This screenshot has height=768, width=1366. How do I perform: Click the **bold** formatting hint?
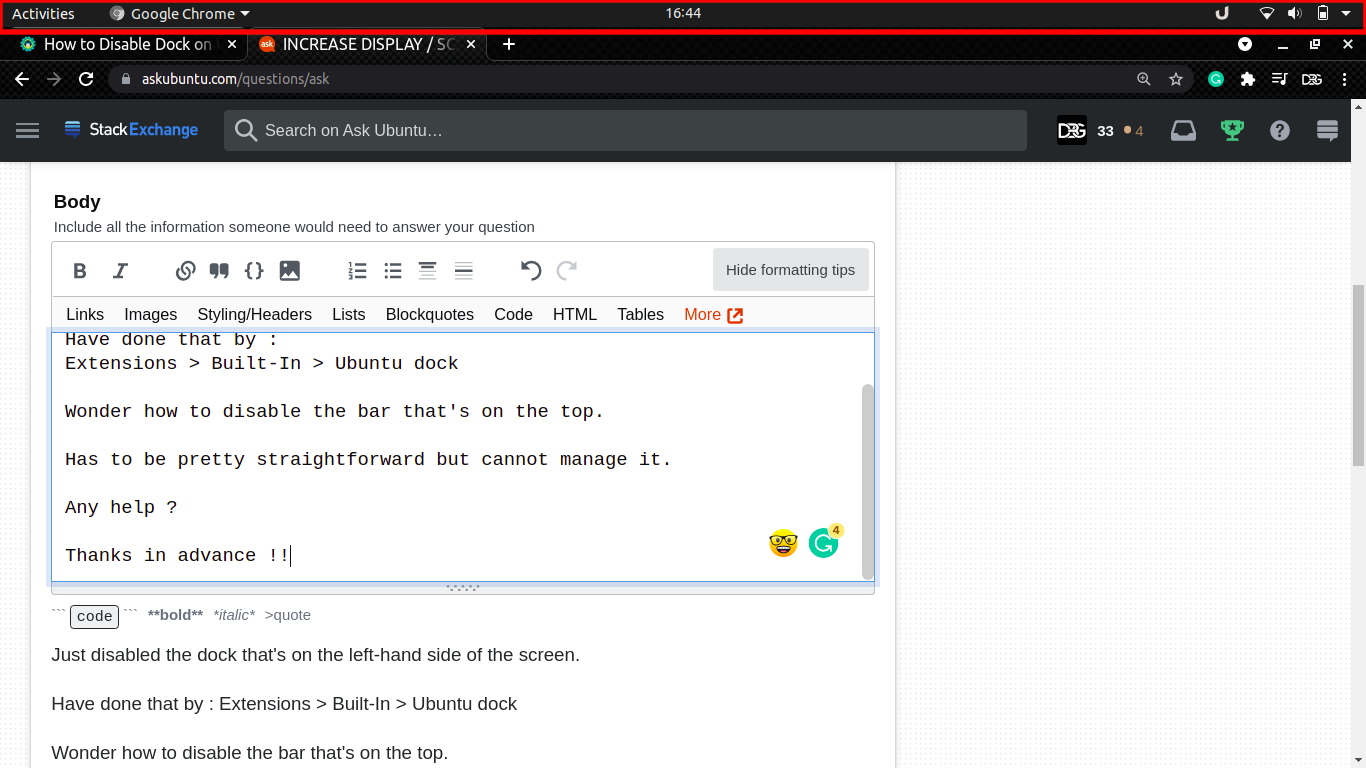[x=175, y=615]
